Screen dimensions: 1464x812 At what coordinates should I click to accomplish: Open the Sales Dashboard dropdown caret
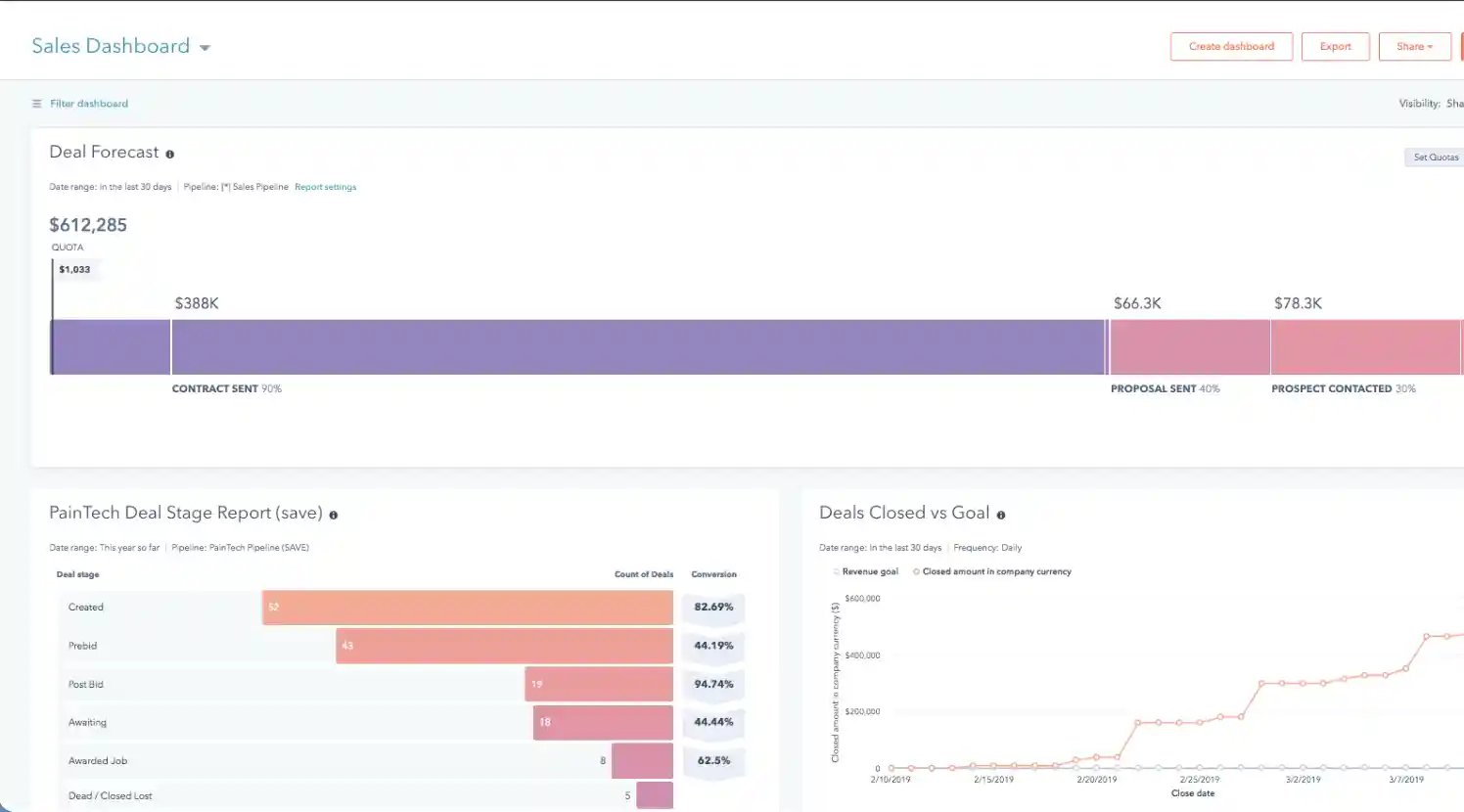pyautogui.click(x=205, y=48)
